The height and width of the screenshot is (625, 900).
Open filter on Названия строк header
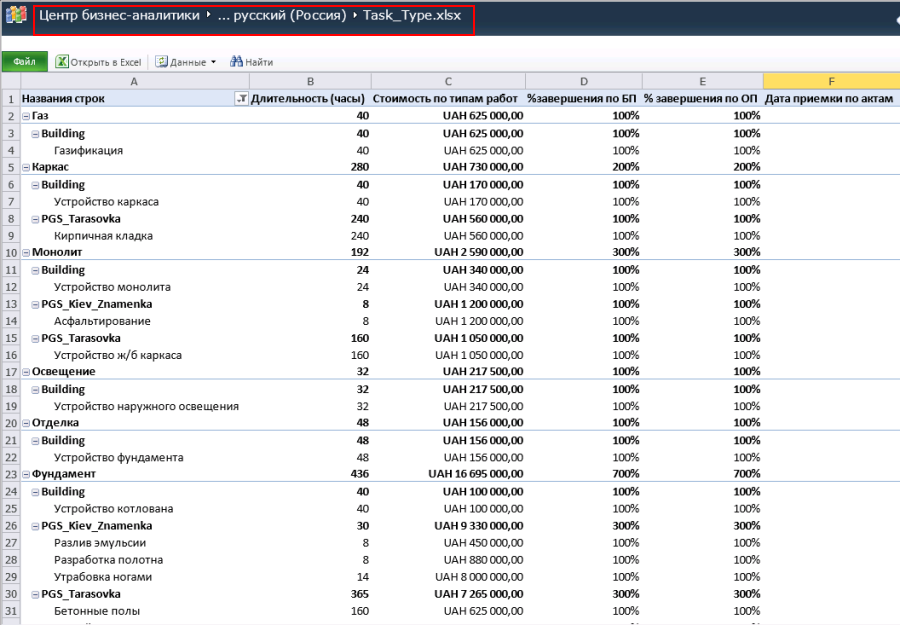(x=242, y=99)
